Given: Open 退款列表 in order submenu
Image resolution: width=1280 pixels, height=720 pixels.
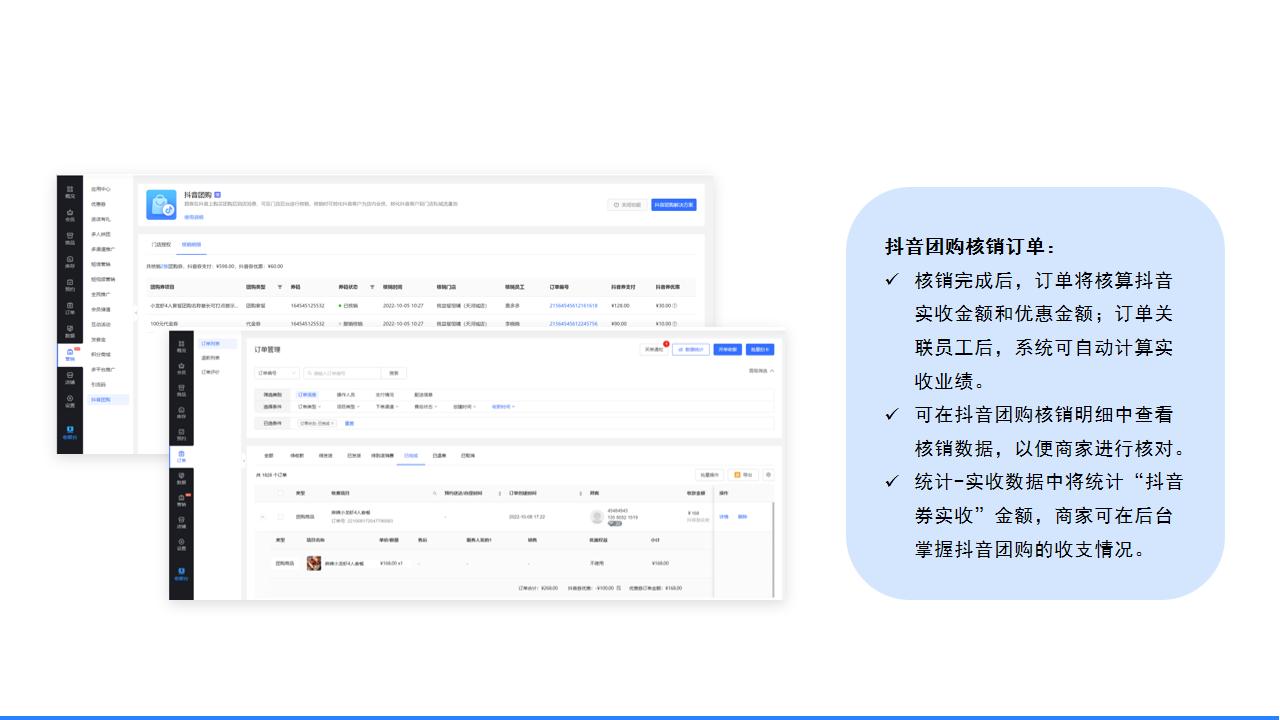Looking at the screenshot, I should [x=210, y=358].
